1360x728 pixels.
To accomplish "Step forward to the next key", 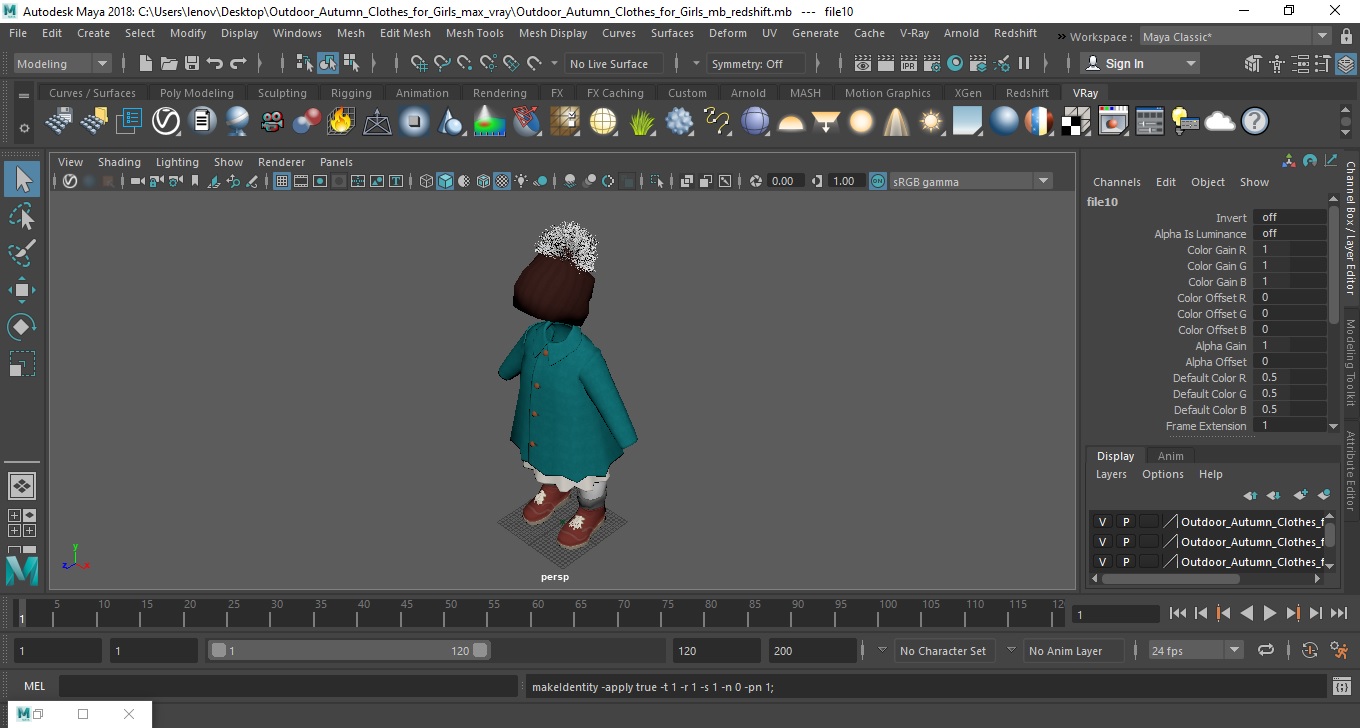I will pyautogui.click(x=1293, y=613).
